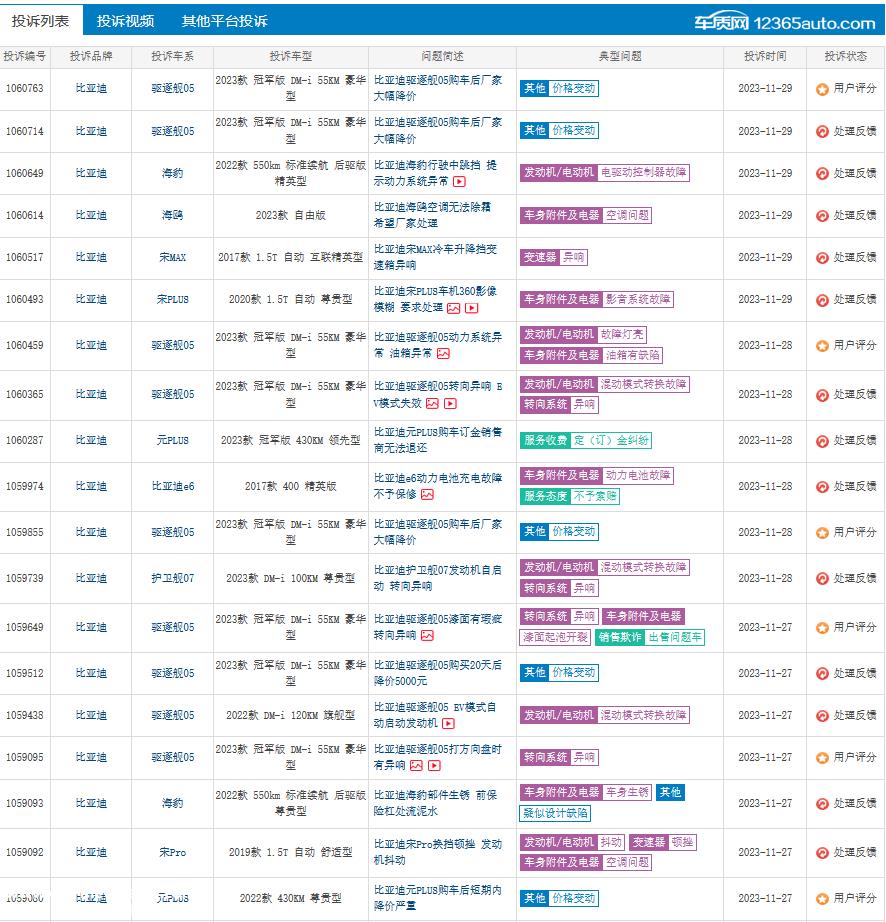
Task: Click 用户评分 status icon for complaint 1059855
Action: click(822, 533)
